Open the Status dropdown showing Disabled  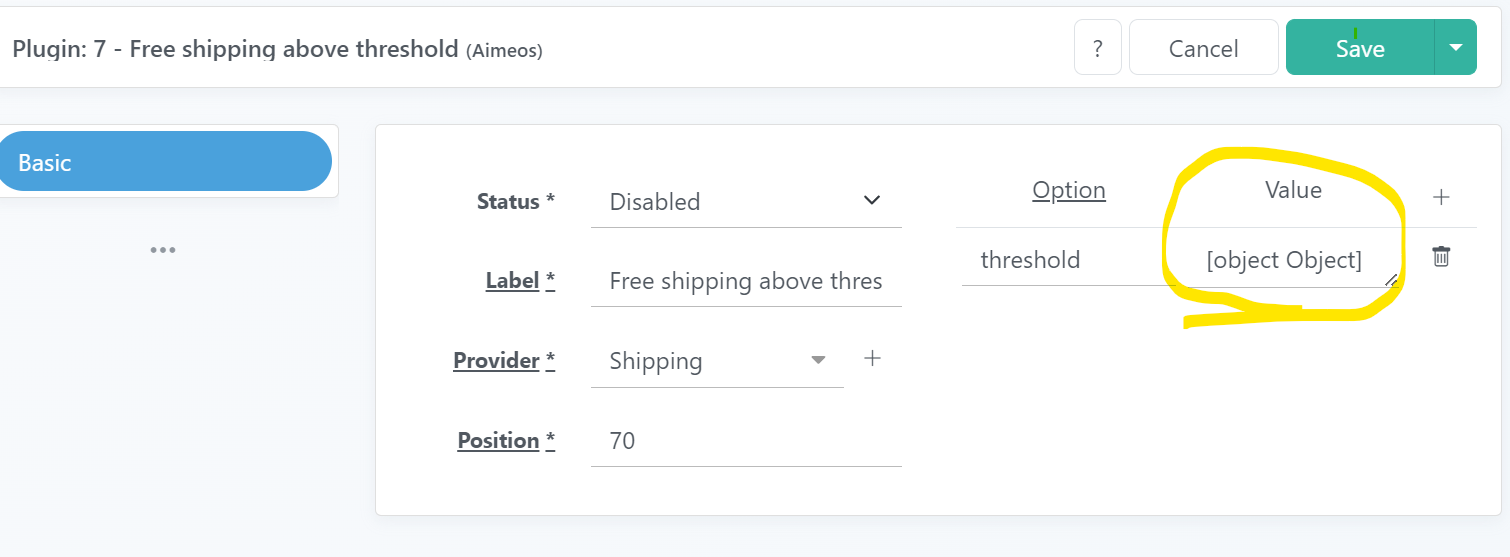click(746, 201)
